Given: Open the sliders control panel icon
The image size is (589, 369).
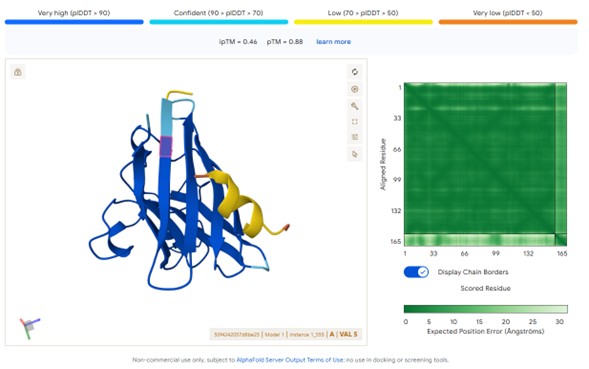Looking at the screenshot, I should [355, 137].
